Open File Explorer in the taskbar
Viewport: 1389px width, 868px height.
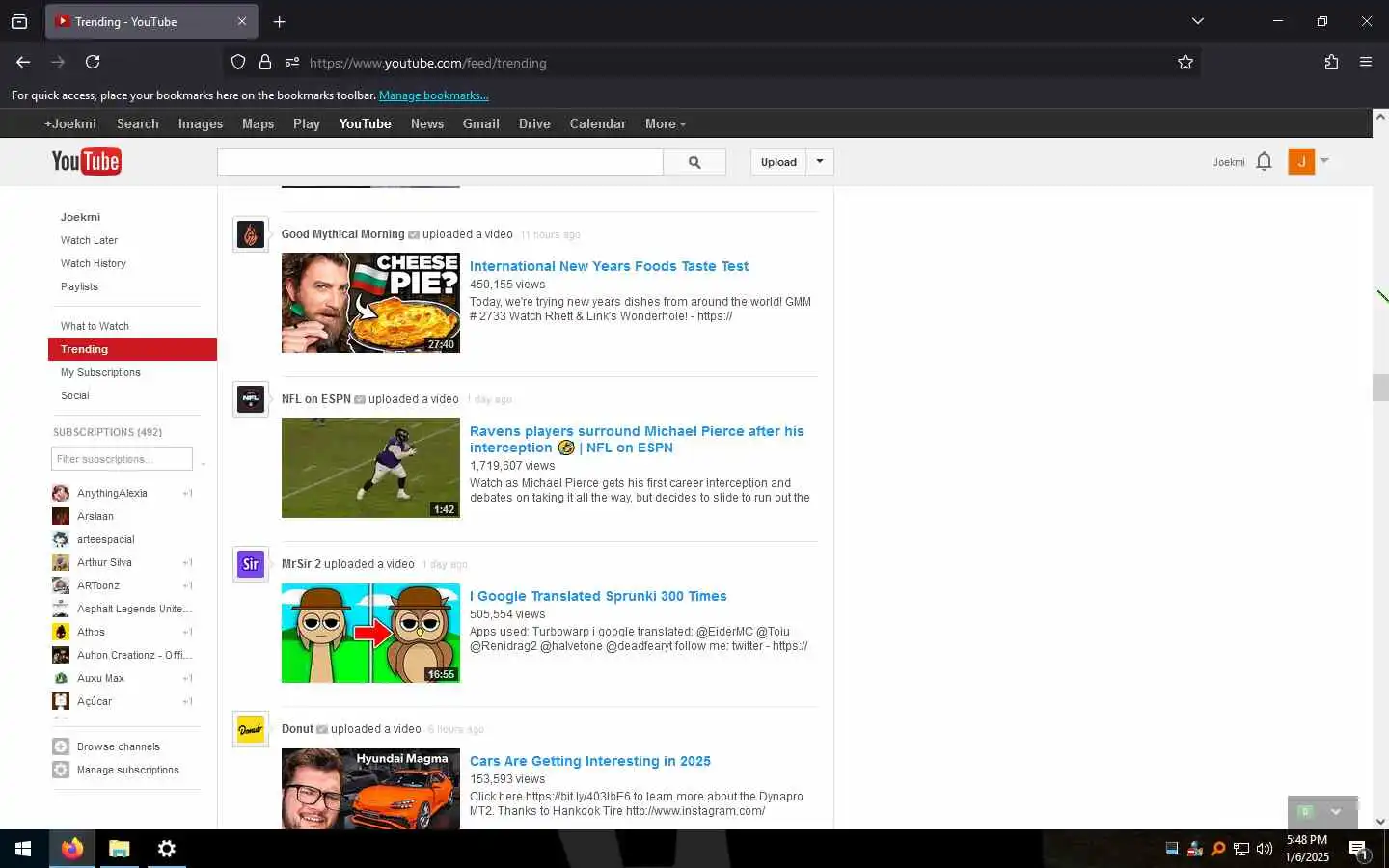click(120, 849)
